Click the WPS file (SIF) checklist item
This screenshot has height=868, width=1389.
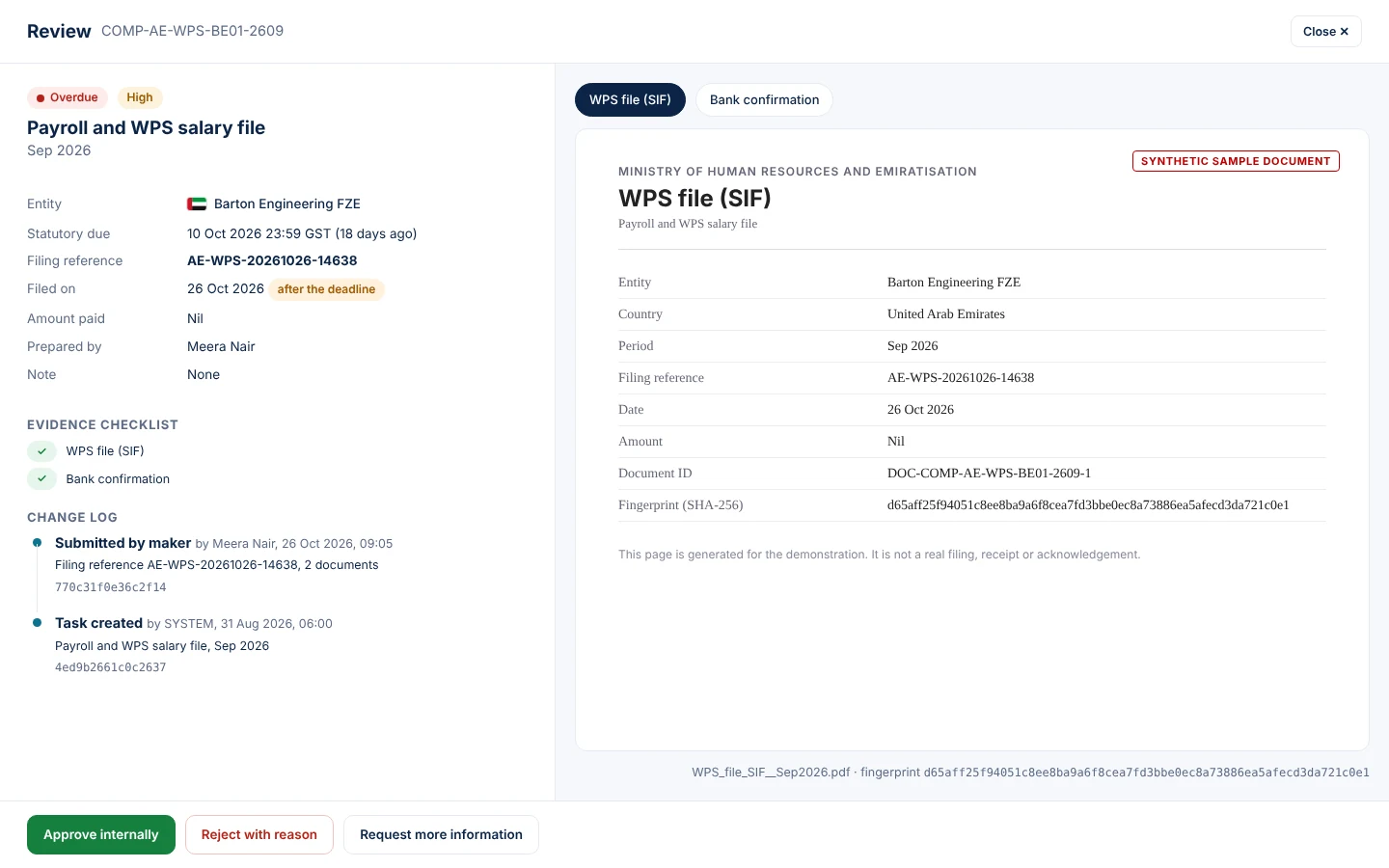[105, 450]
